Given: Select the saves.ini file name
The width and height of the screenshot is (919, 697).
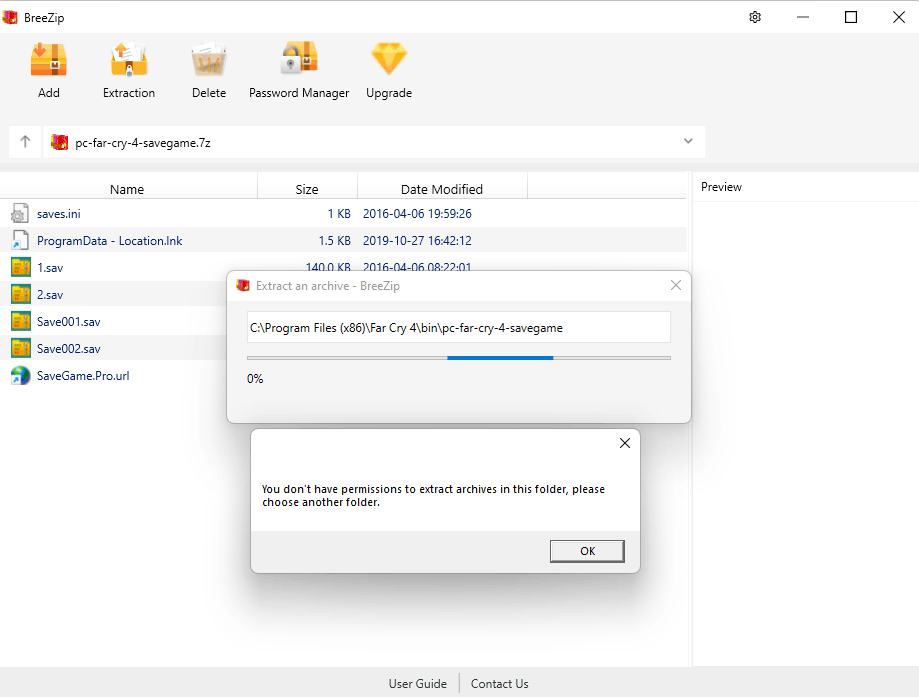Looking at the screenshot, I should coord(59,213).
